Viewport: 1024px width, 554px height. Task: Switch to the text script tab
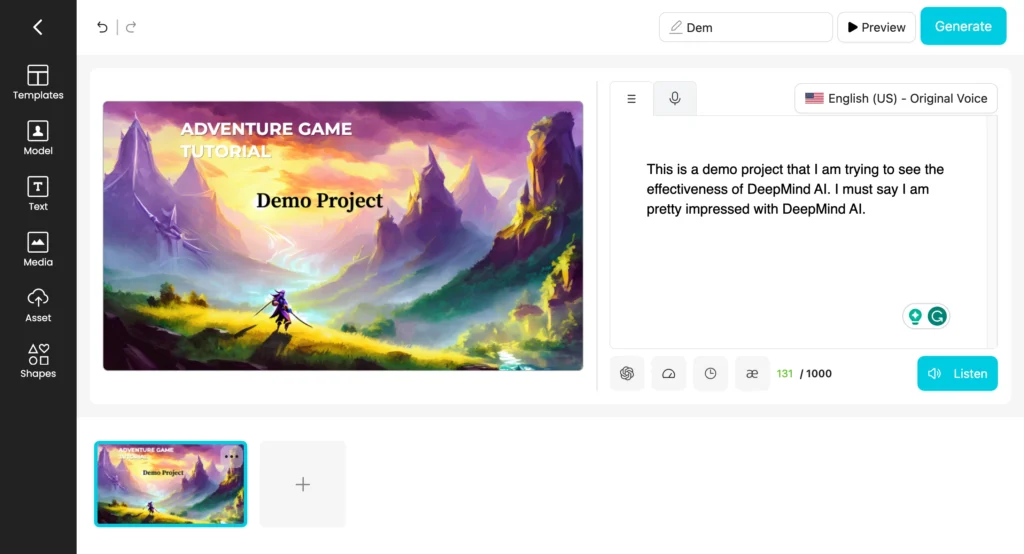coord(631,99)
